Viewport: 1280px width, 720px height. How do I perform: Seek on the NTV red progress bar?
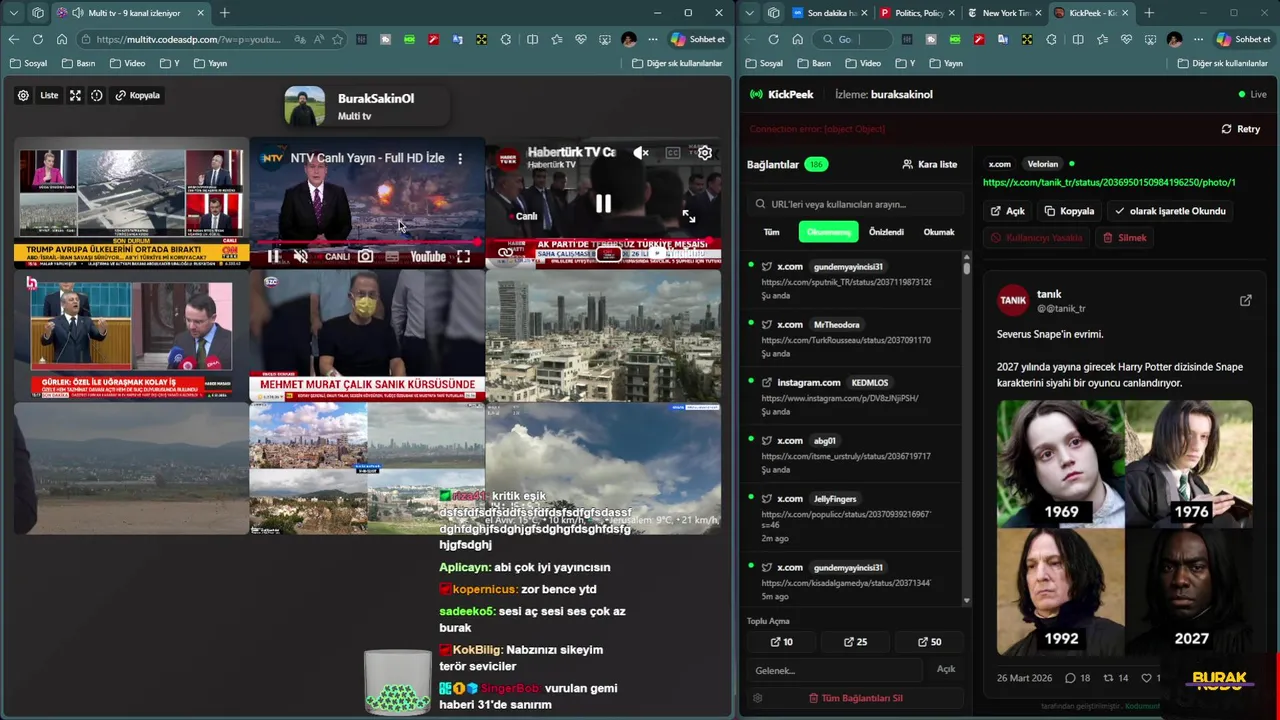[367, 243]
